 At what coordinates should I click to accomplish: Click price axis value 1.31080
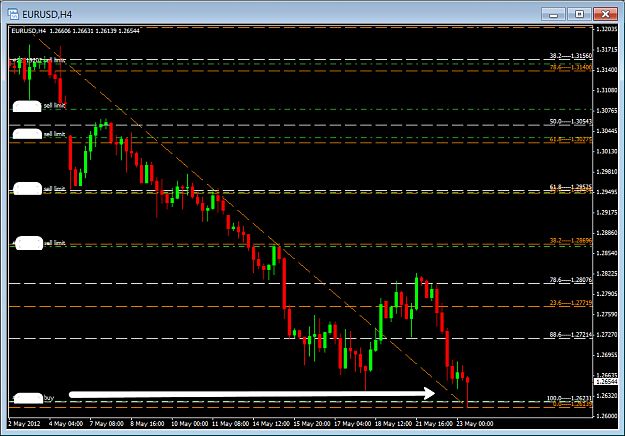coord(607,90)
